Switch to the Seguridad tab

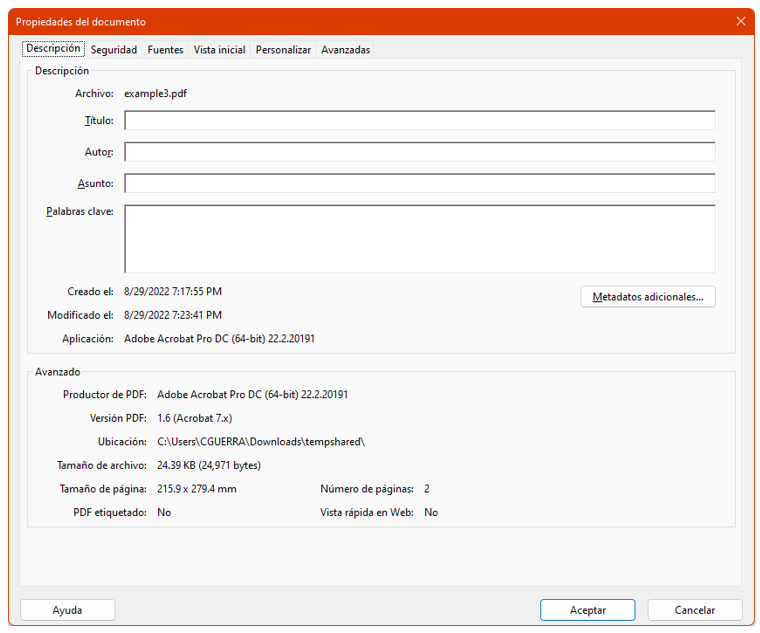tap(113, 50)
